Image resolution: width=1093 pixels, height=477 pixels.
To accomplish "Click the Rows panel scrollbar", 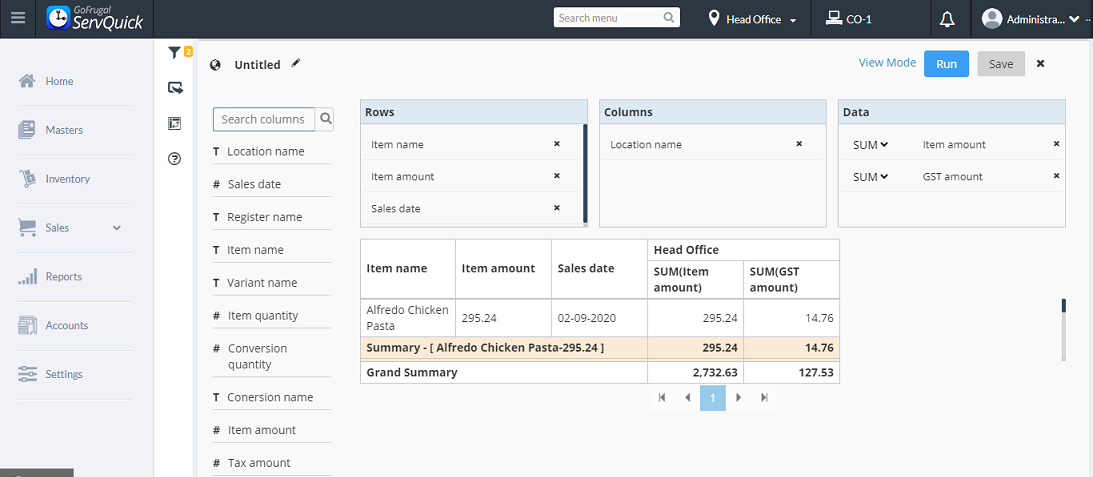I will click(585, 173).
